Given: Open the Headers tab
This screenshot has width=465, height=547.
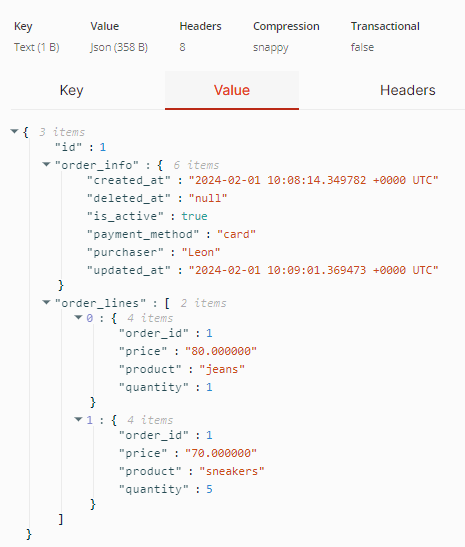Looking at the screenshot, I should (407, 90).
